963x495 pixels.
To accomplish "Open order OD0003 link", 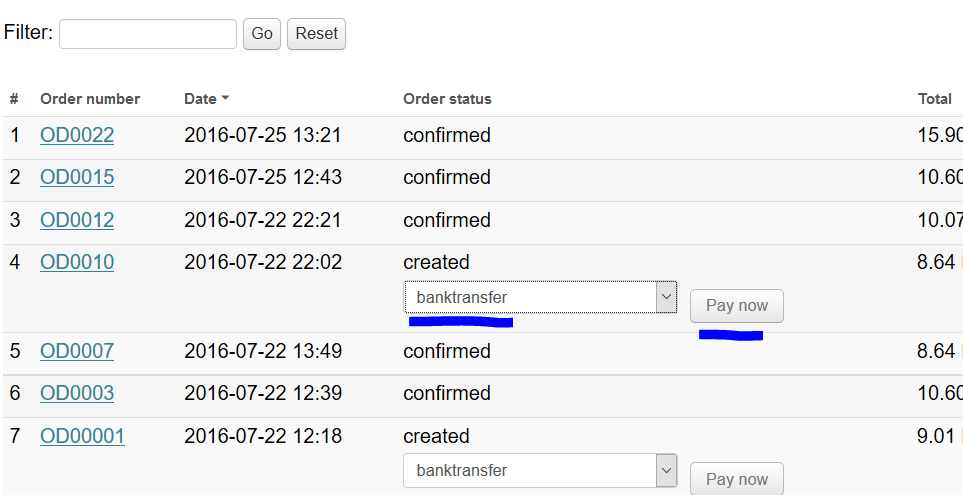I will pos(77,393).
